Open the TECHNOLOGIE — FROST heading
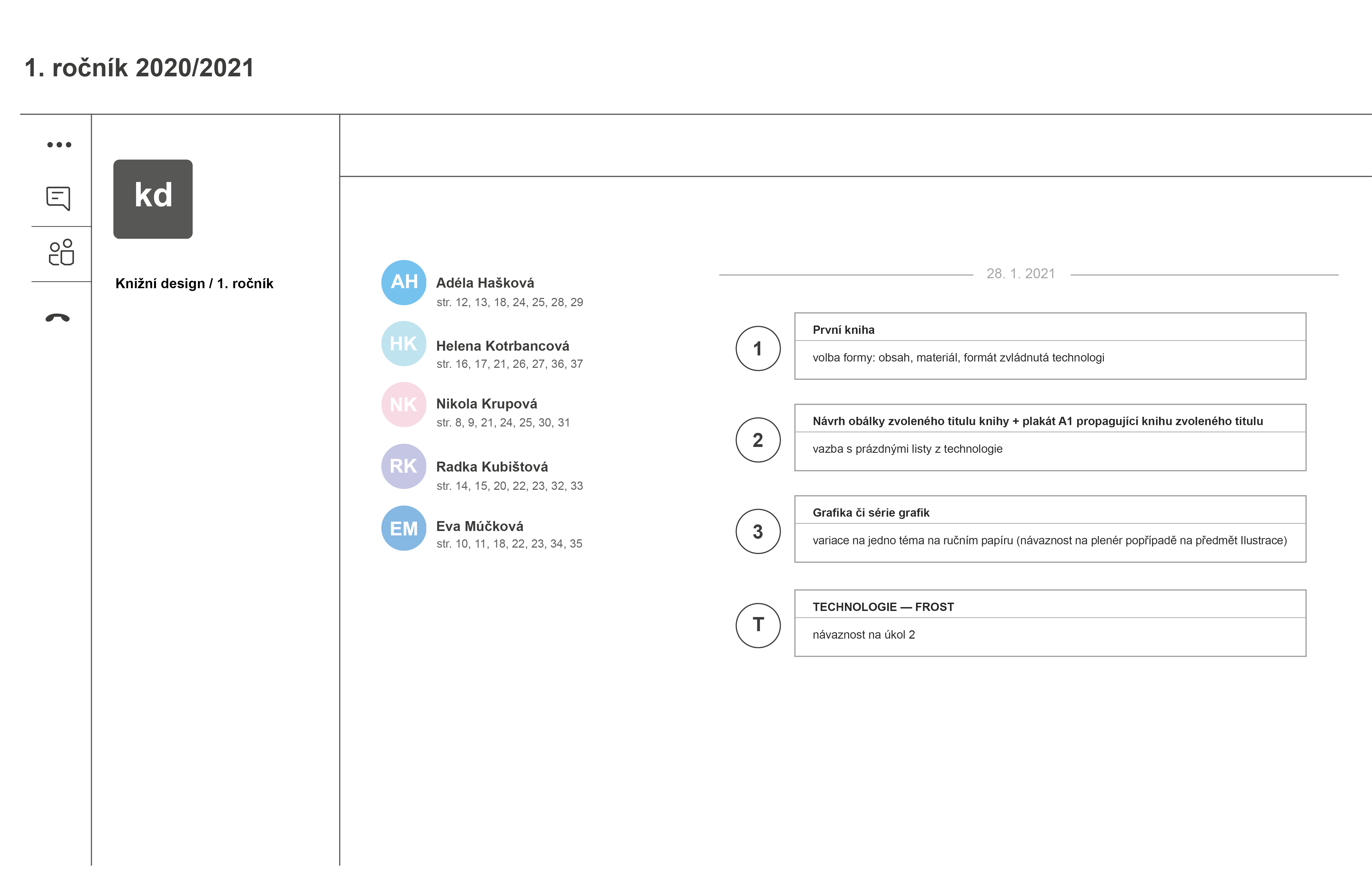The height and width of the screenshot is (882, 1372). 883,607
